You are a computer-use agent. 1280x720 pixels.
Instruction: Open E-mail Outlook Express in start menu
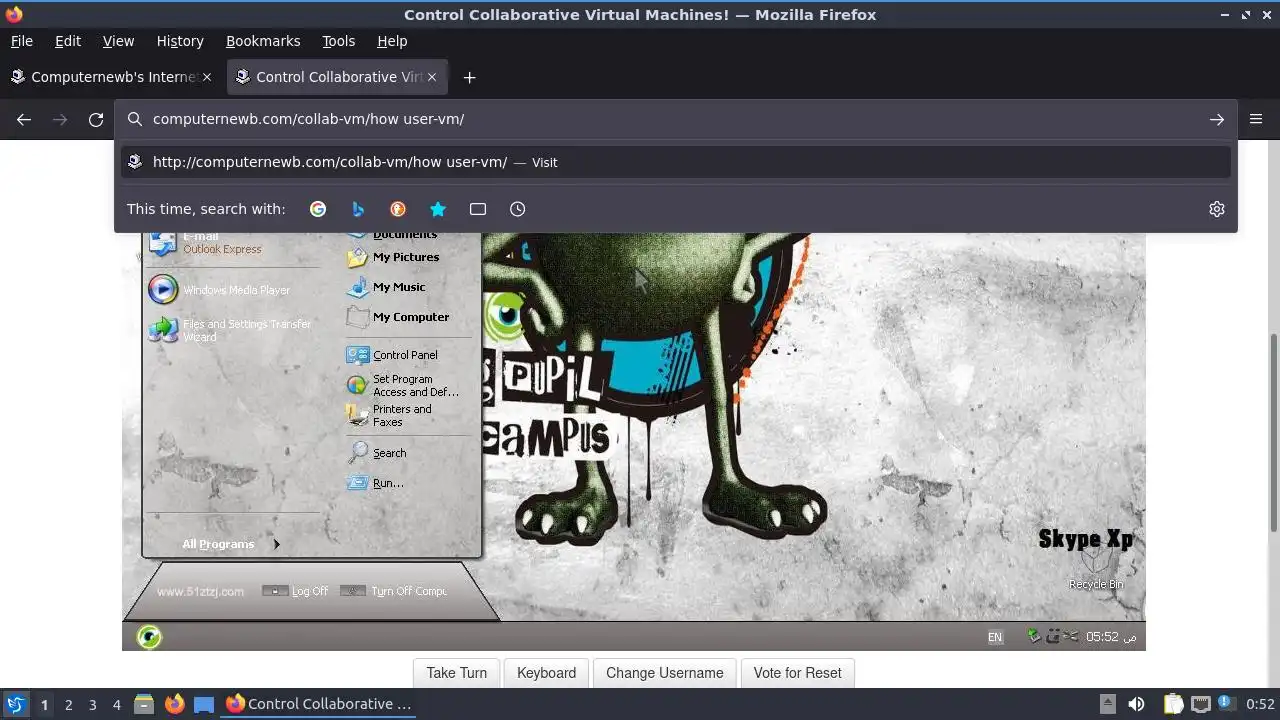[205, 242]
